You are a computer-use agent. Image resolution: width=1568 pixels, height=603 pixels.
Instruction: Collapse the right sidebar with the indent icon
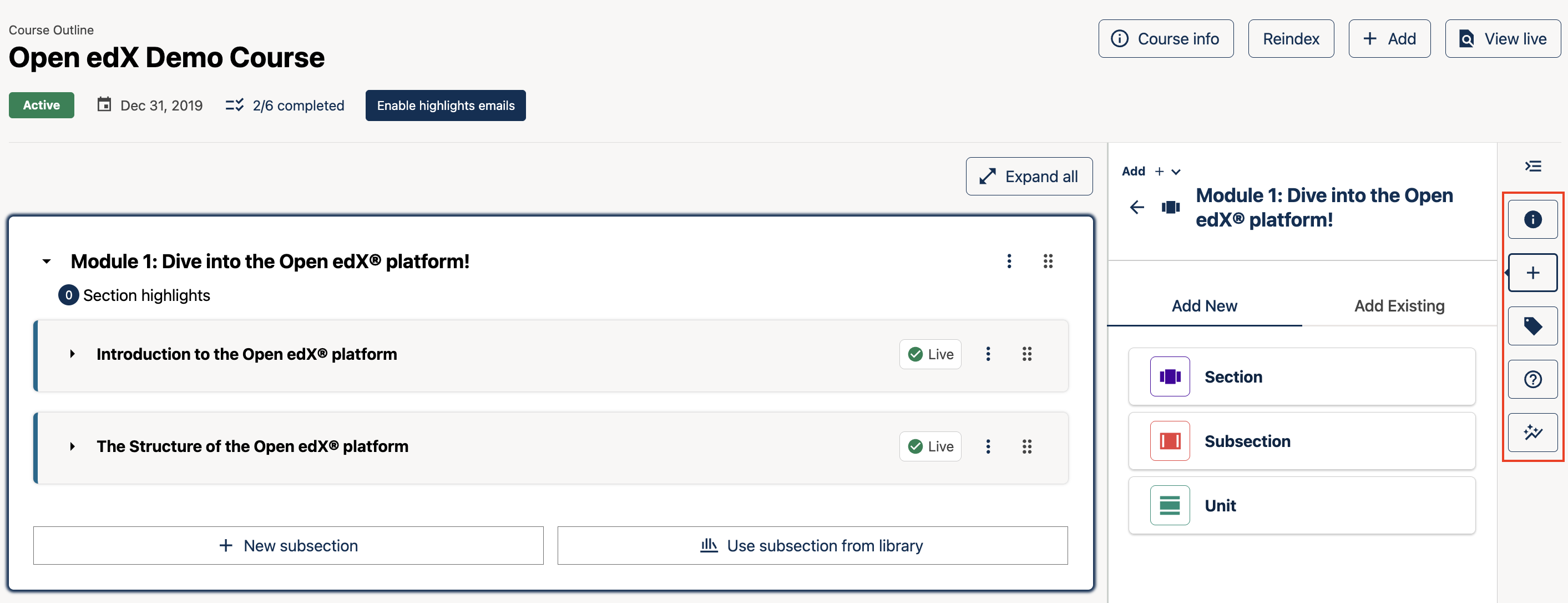[x=1532, y=166]
